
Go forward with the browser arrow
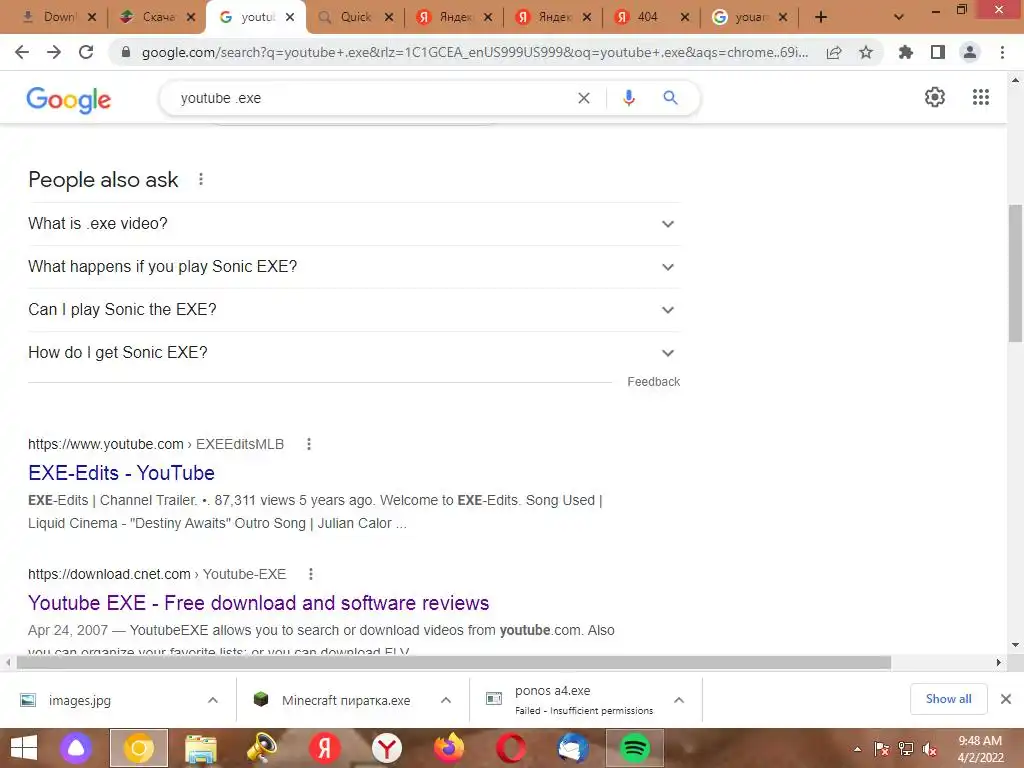point(54,52)
